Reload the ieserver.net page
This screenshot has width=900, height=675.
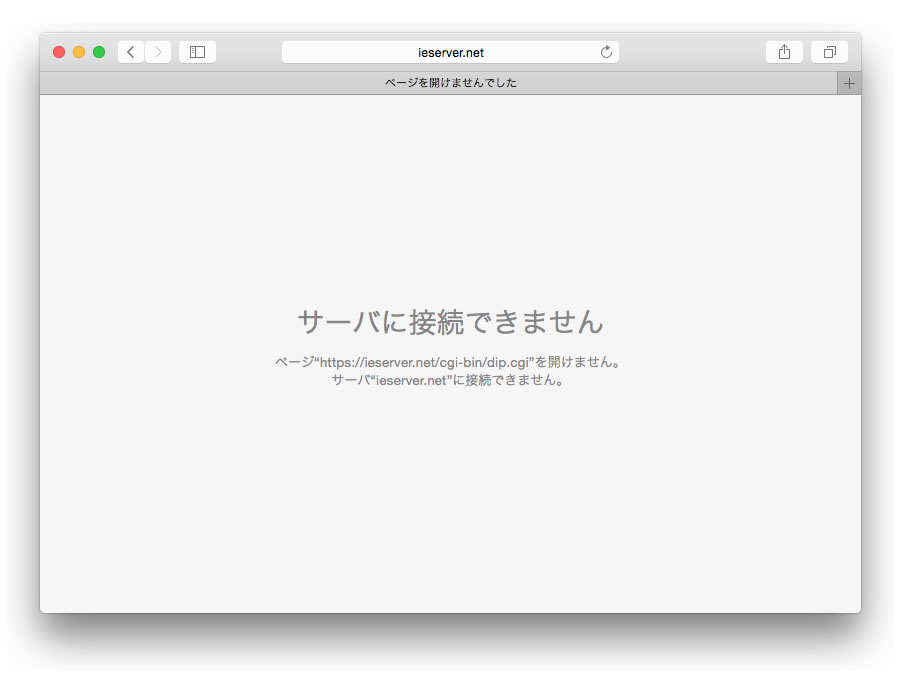[606, 52]
